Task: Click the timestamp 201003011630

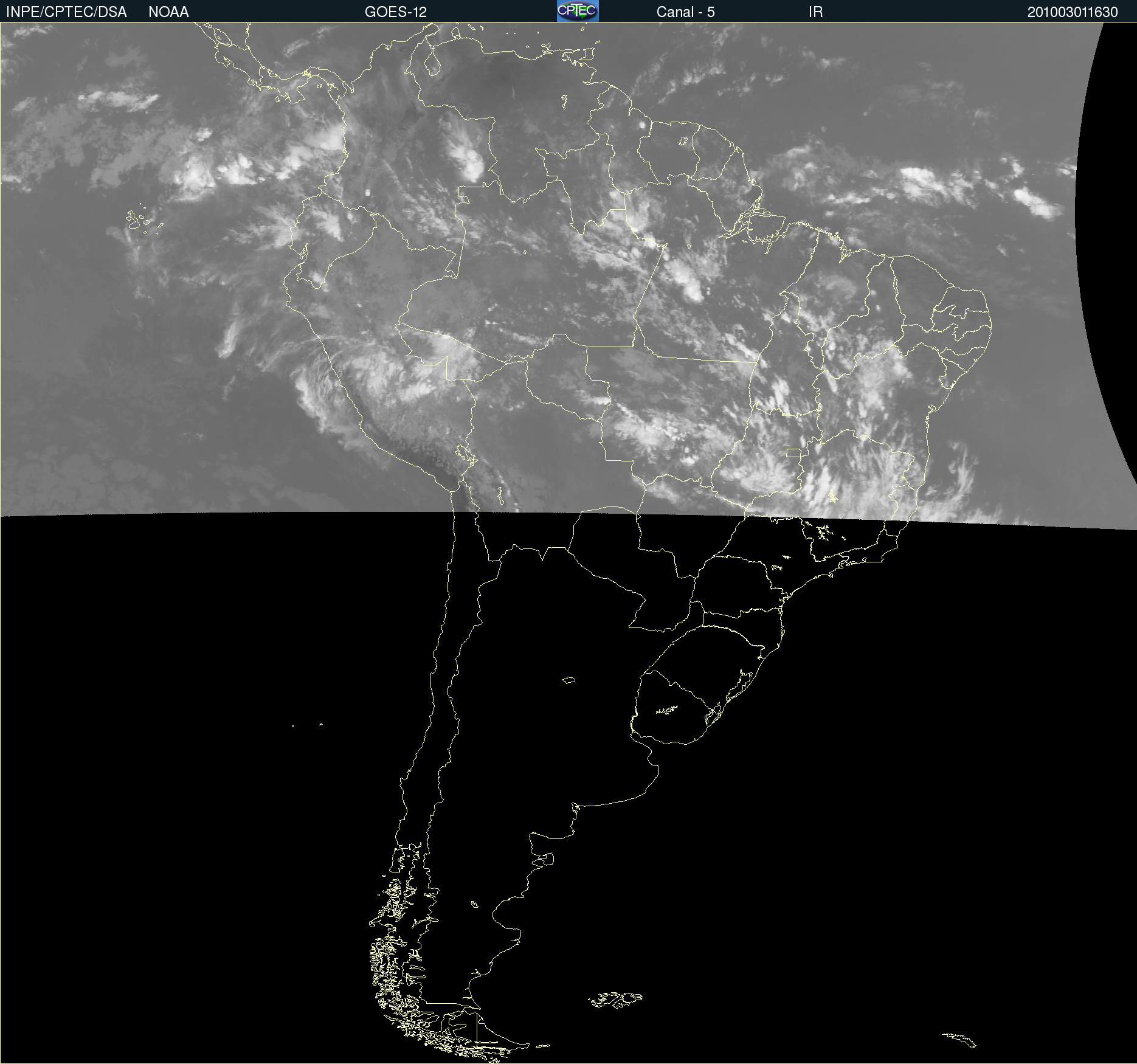Action: 1073,12
